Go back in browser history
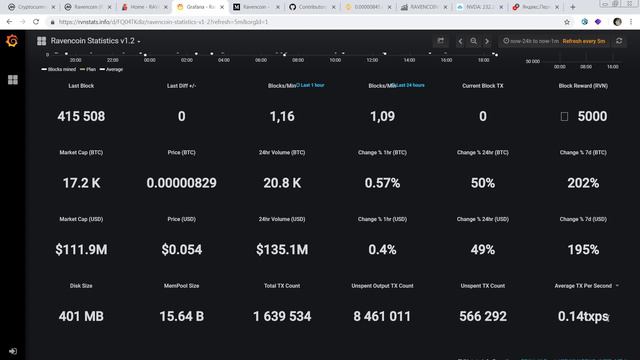Screen dimensions: 640x360 click(x=9, y=22)
